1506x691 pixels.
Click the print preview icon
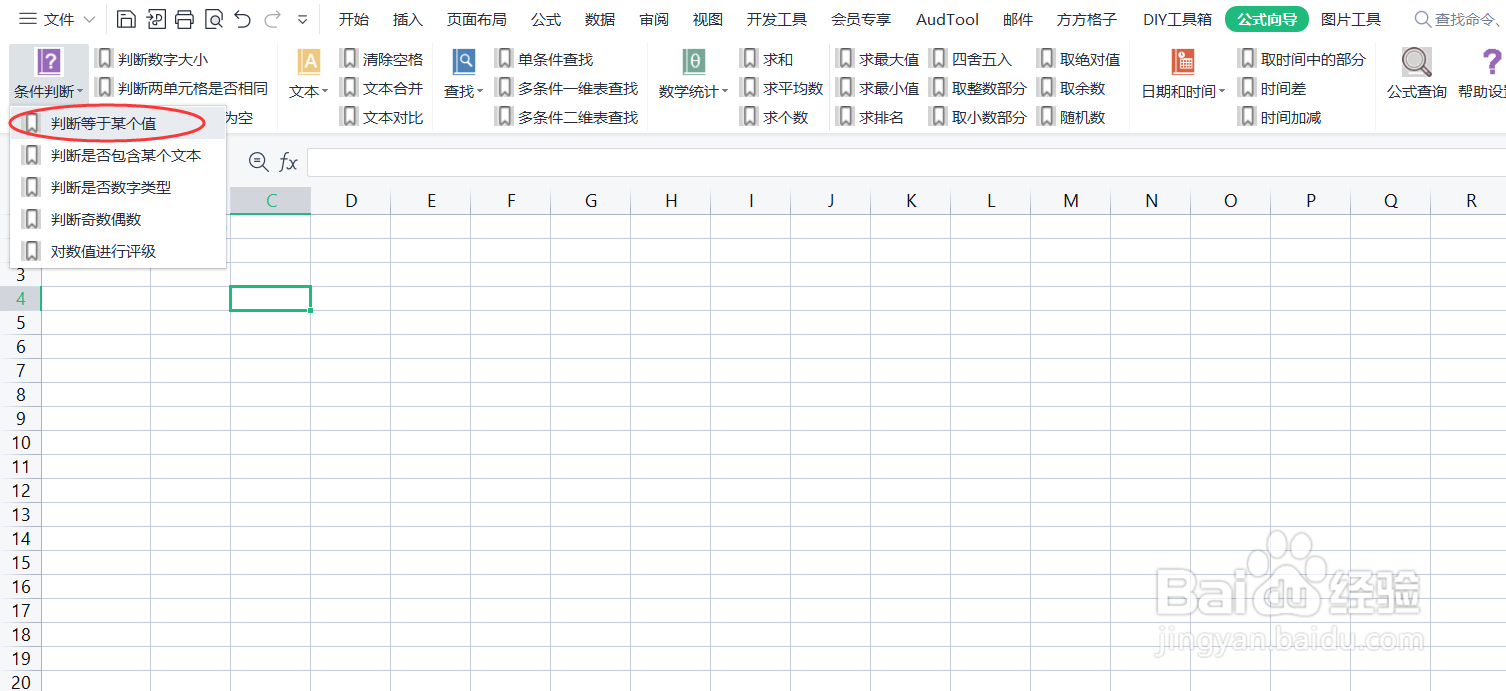213,19
